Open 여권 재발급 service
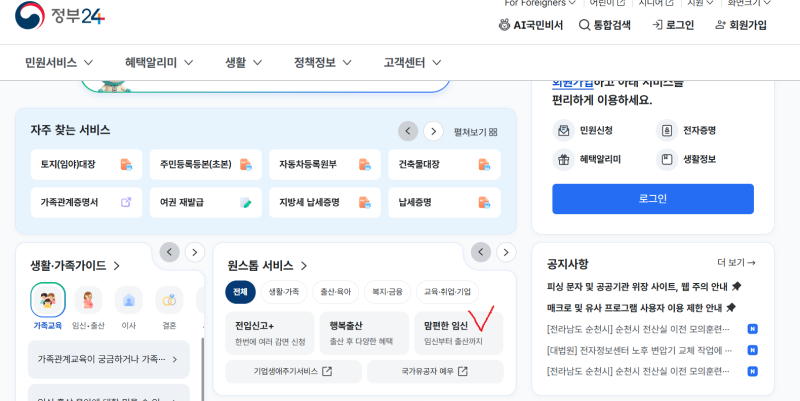This screenshot has width=800, height=401. pos(206,203)
